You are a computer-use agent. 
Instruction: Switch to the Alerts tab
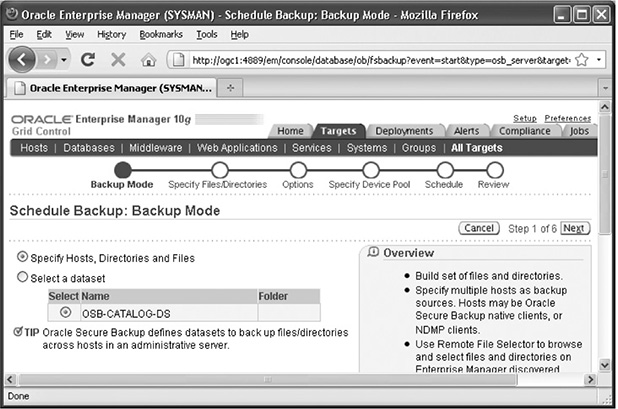coord(466,131)
